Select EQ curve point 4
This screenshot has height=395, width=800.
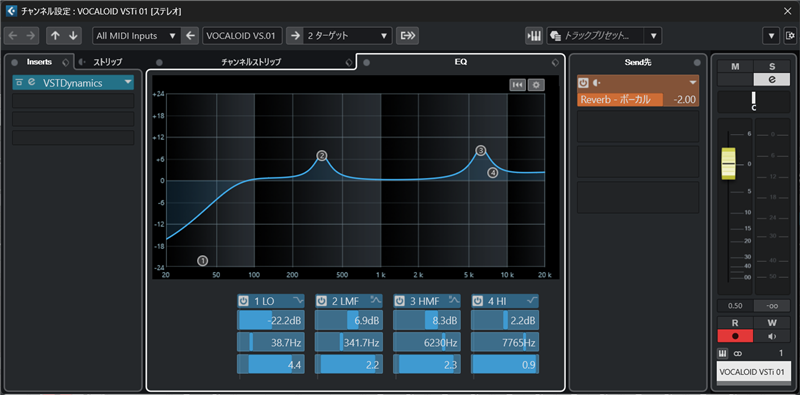[492, 172]
